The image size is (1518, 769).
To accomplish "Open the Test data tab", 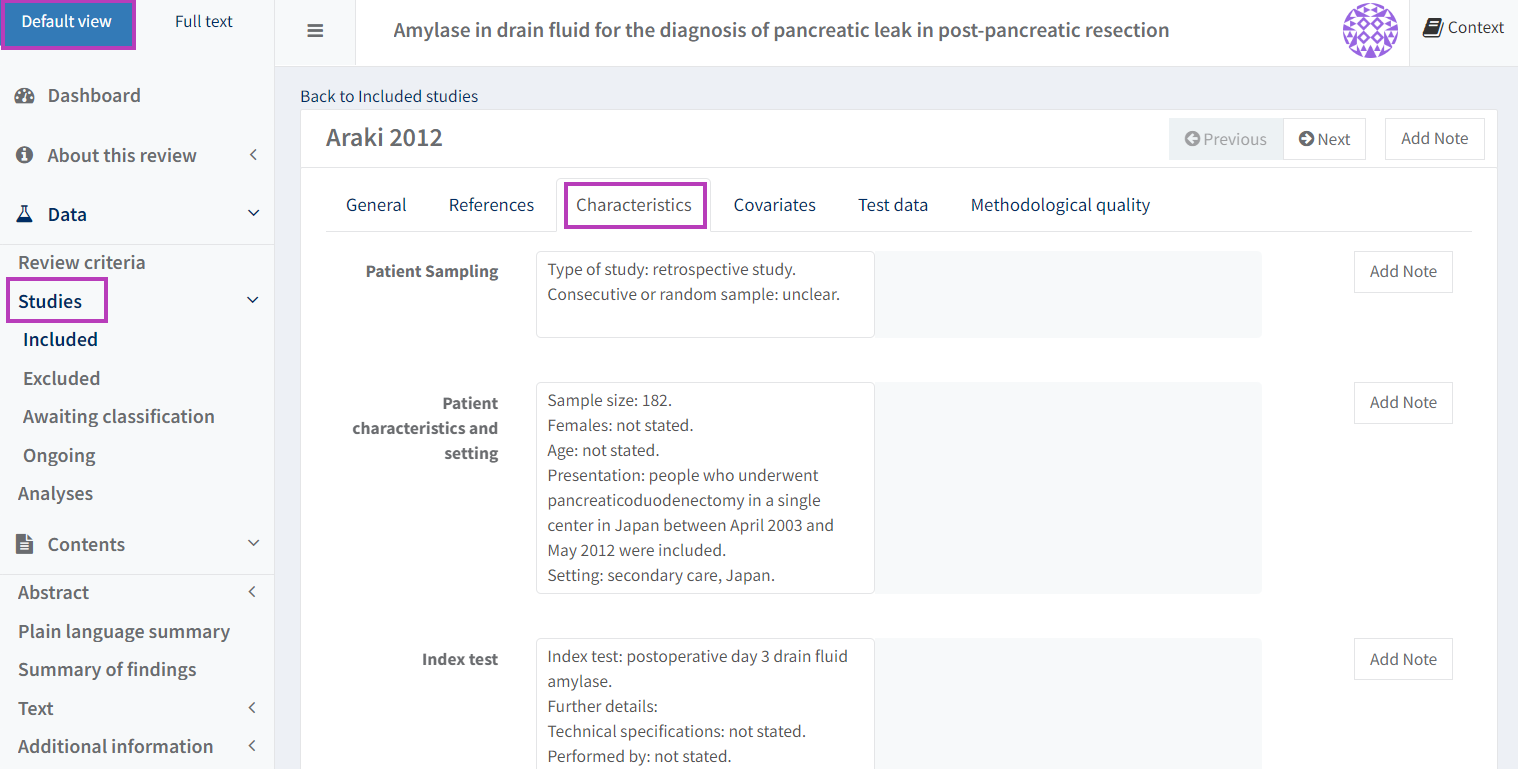I will tap(892, 205).
